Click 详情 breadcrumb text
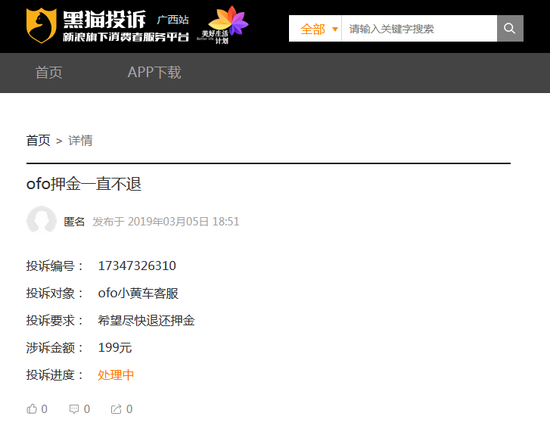 click(80, 141)
